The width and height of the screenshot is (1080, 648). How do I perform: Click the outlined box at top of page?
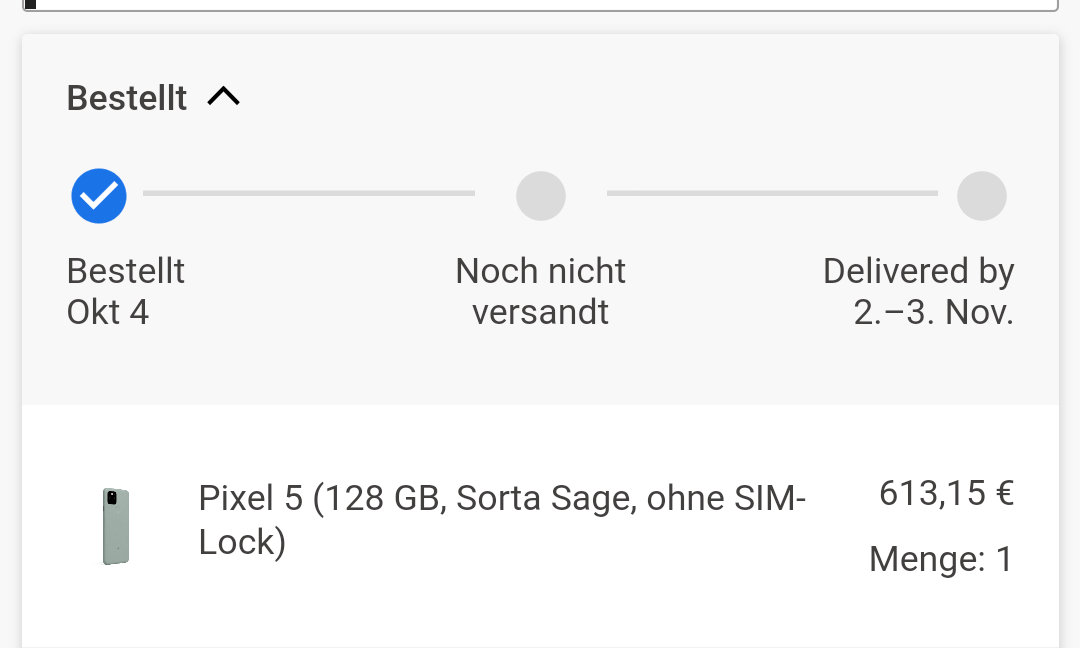pyautogui.click(x=541, y=6)
